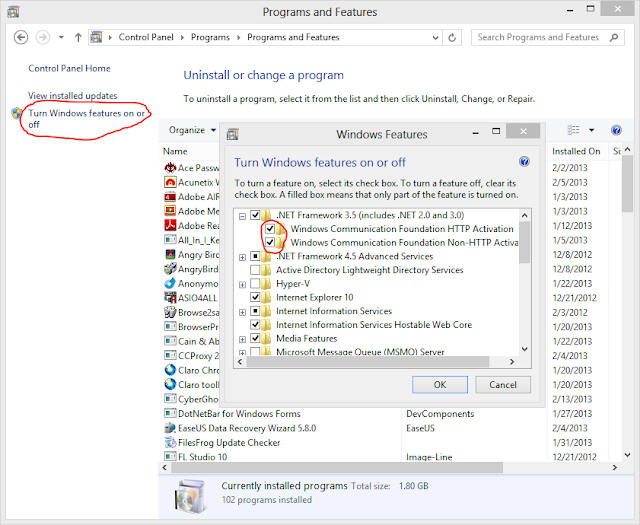Click OK in Windows Features
The width and height of the screenshot is (640, 525).
(x=440, y=385)
